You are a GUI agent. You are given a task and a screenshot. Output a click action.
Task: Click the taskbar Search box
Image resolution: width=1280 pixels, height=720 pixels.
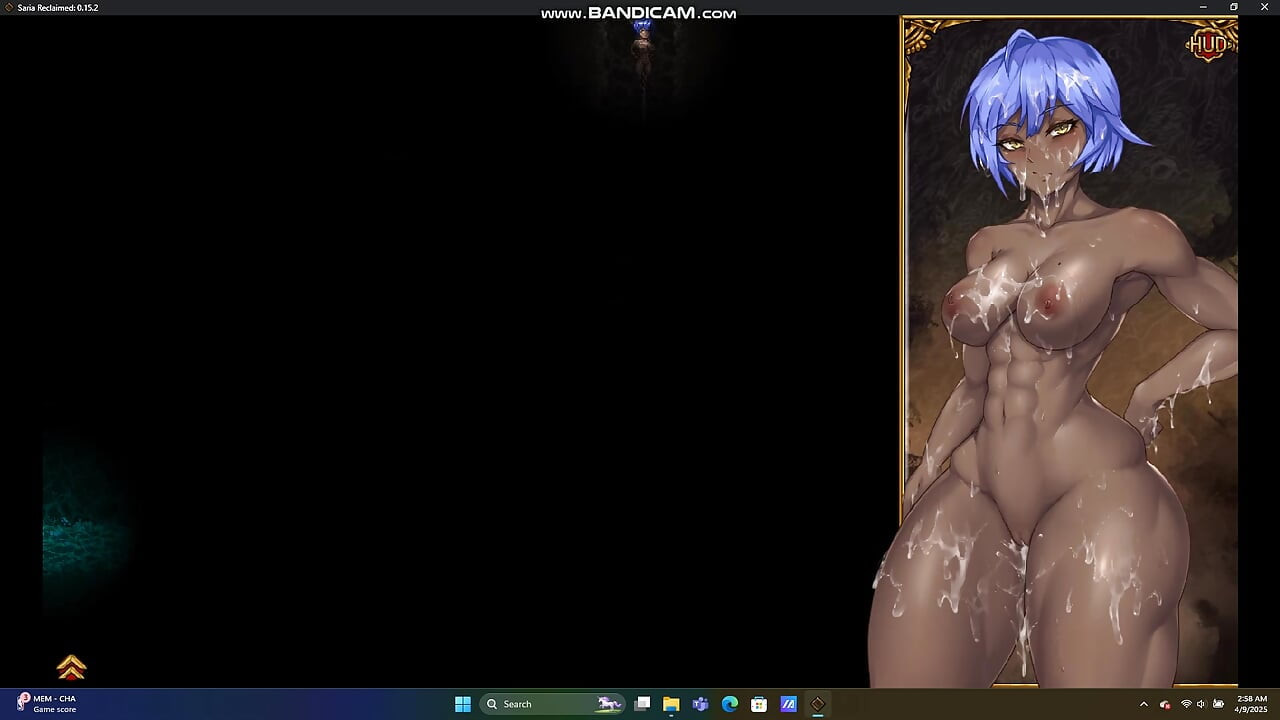coord(553,704)
